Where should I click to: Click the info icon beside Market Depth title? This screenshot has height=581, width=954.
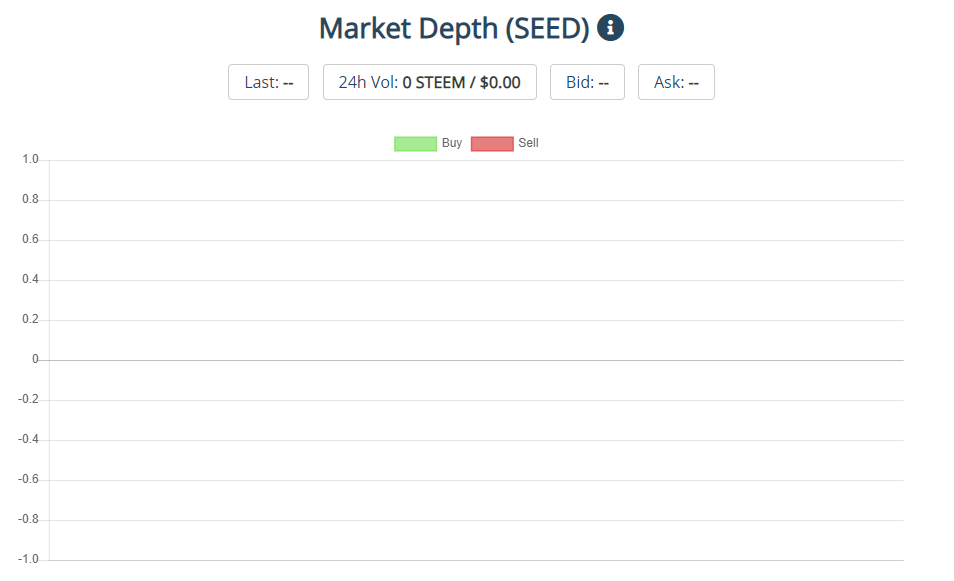point(610,28)
